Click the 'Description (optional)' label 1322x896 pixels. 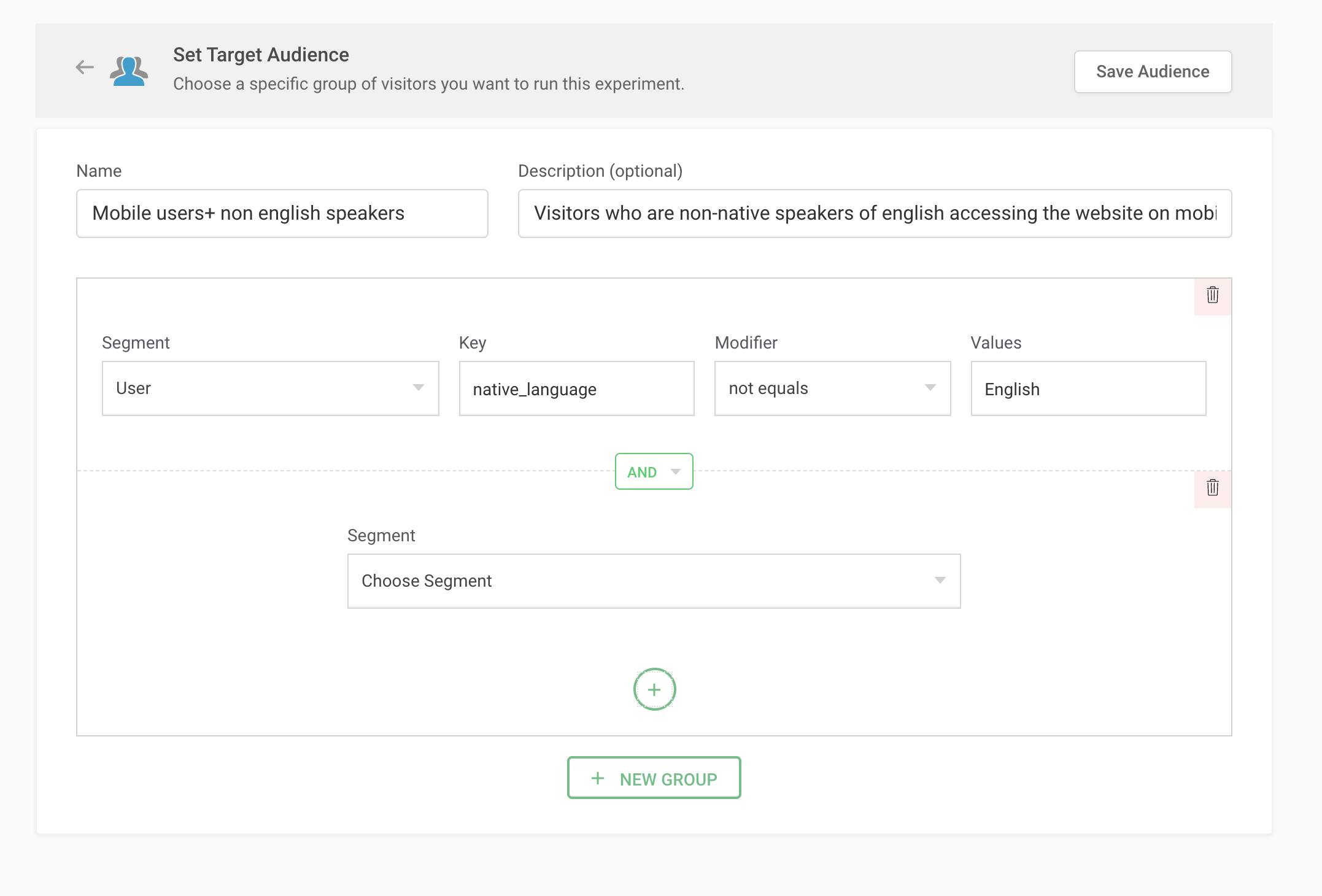[x=600, y=171]
